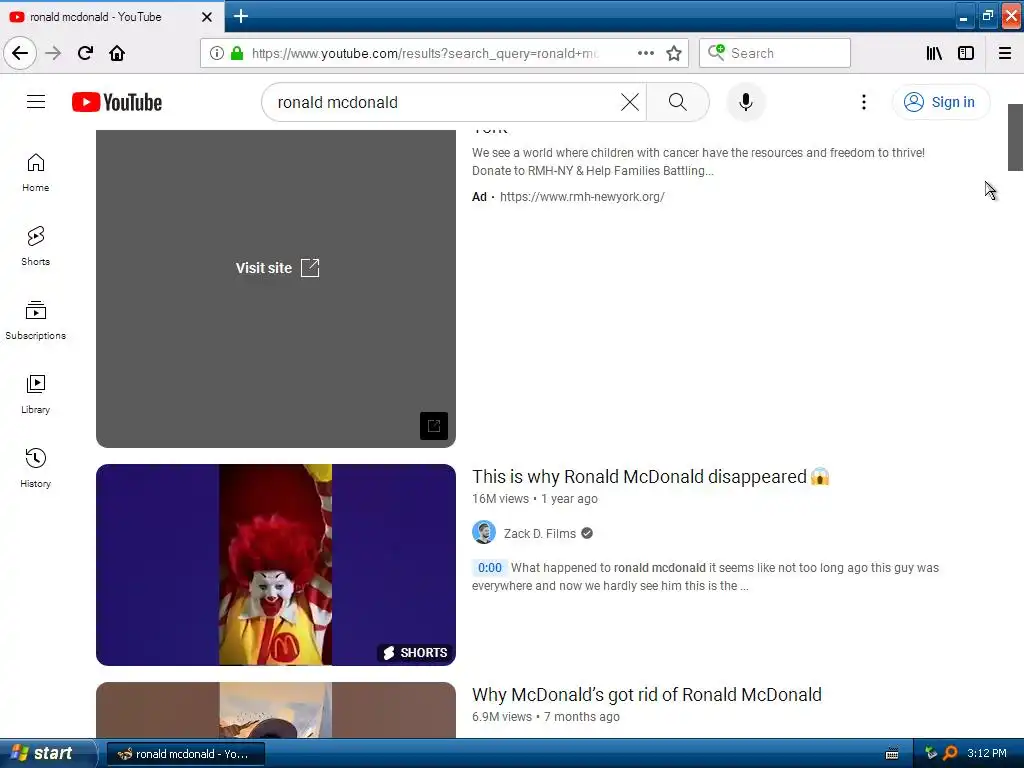Click the address bar URL
1024x768 pixels.
424,53
